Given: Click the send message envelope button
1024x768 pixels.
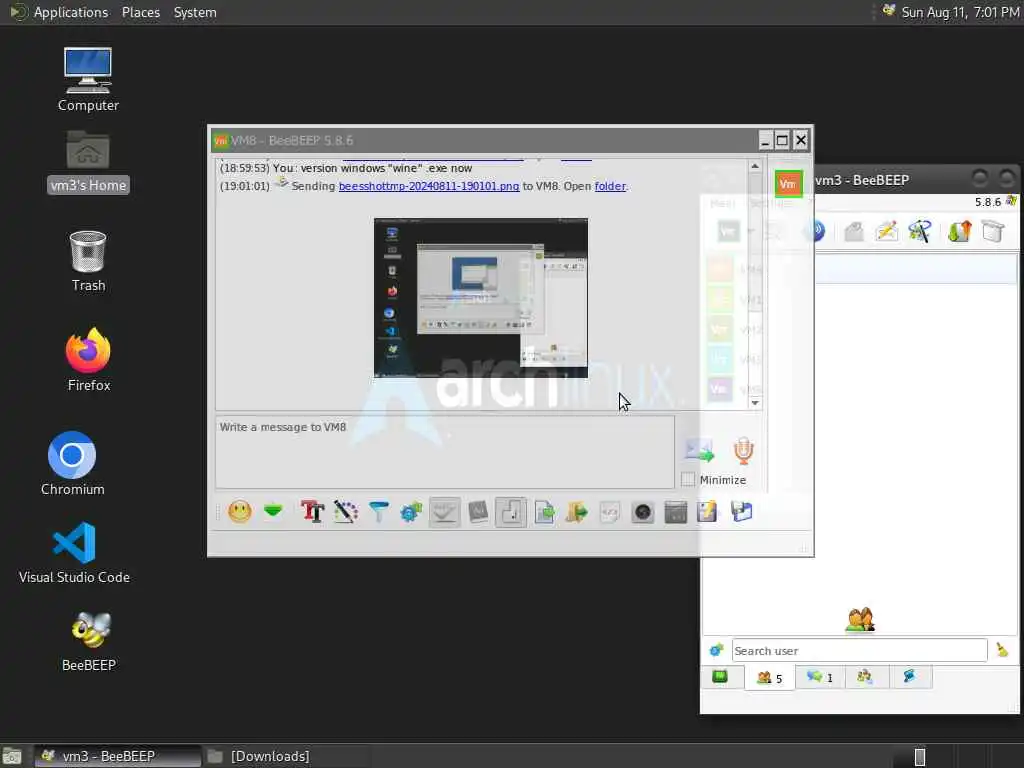Looking at the screenshot, I should (699, 451).
